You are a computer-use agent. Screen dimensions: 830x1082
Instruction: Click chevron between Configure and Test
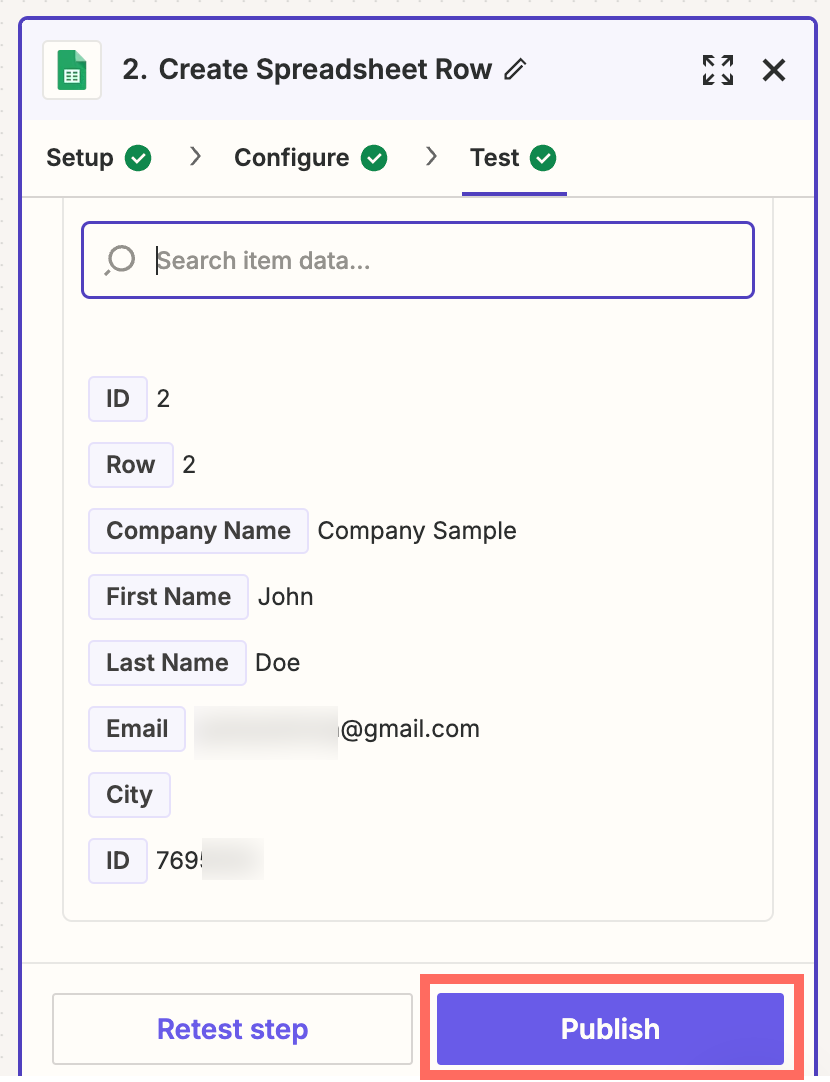point(432,157)
